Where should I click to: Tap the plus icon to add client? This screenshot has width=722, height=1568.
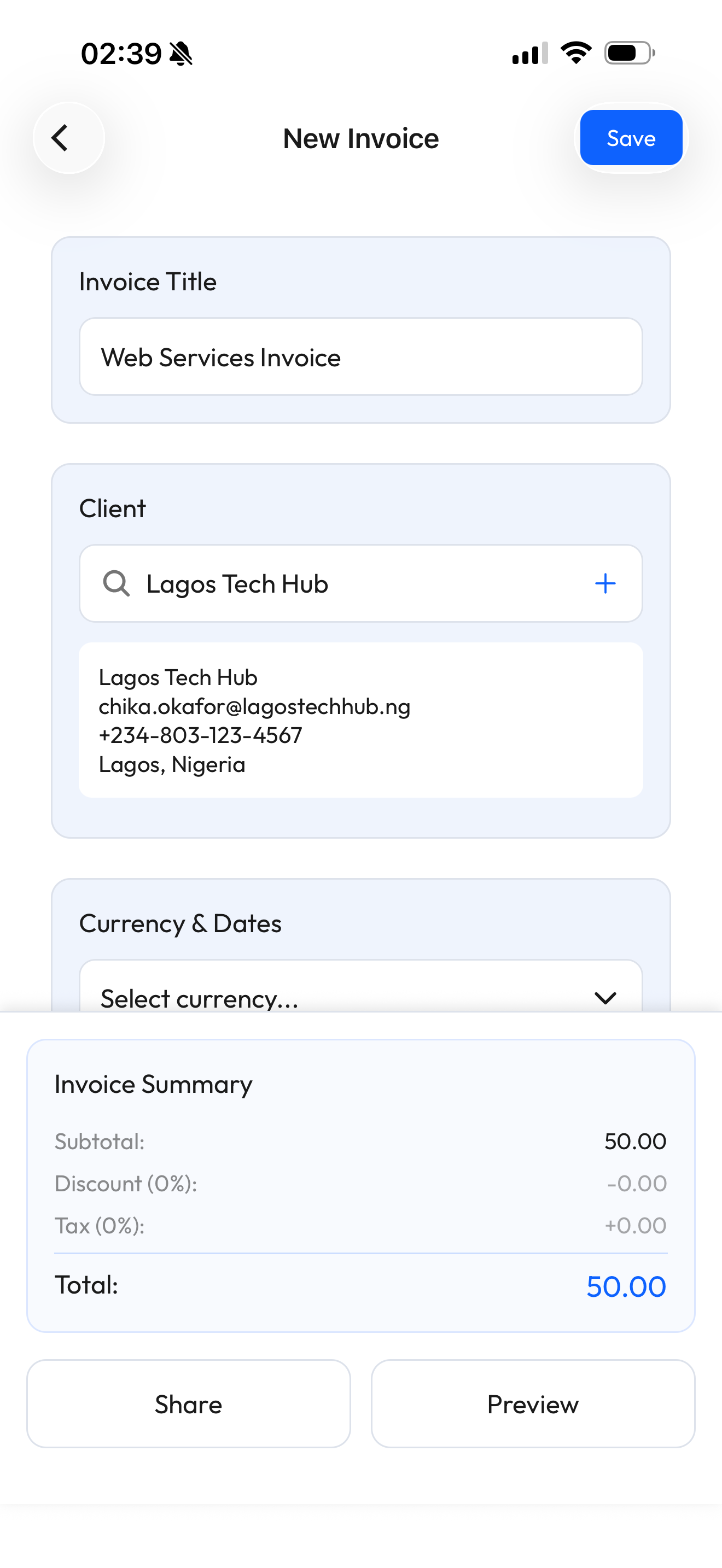[604, 583]
